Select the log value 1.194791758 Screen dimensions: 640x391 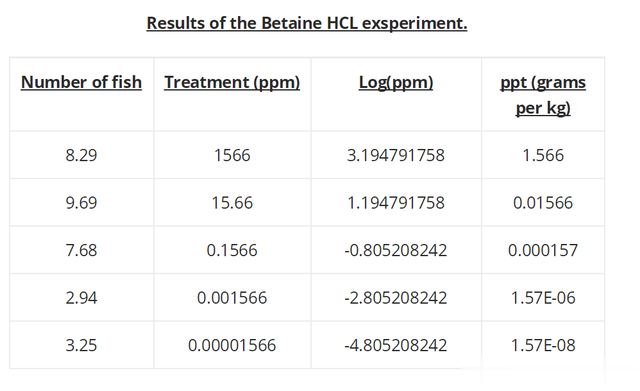[x=396, y=202]
